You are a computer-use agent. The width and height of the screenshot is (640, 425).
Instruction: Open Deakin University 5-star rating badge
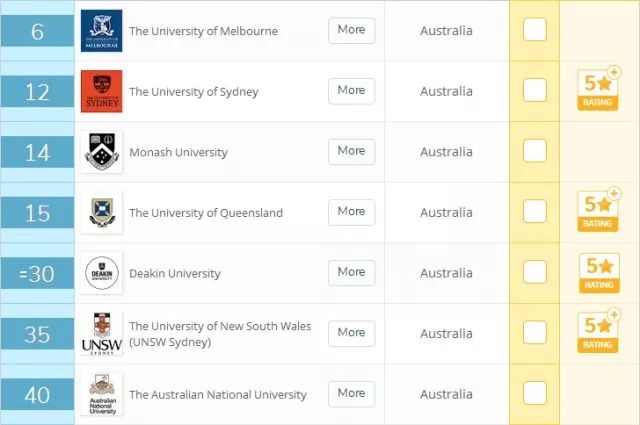tap(599, 272)
